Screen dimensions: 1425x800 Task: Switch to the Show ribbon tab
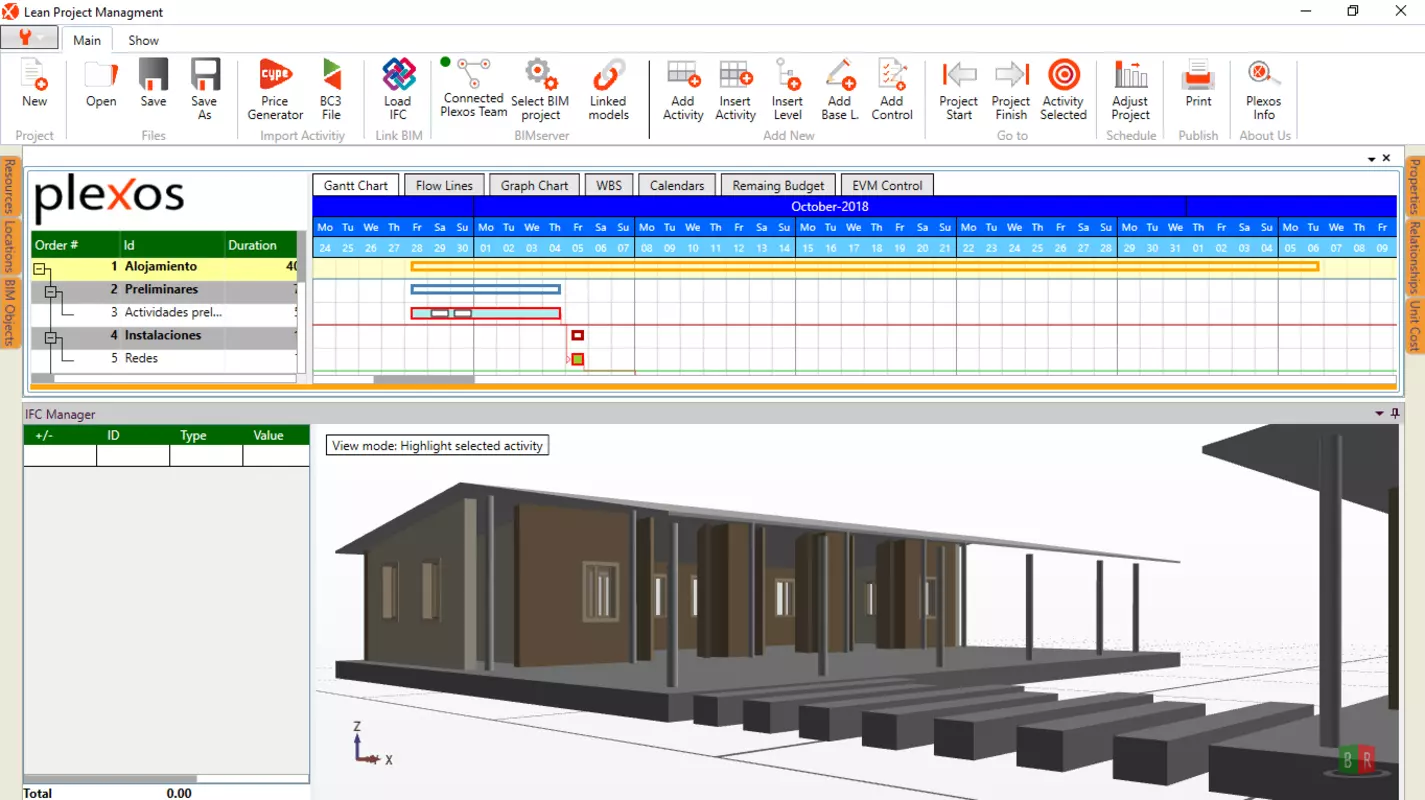pos(143,40)
